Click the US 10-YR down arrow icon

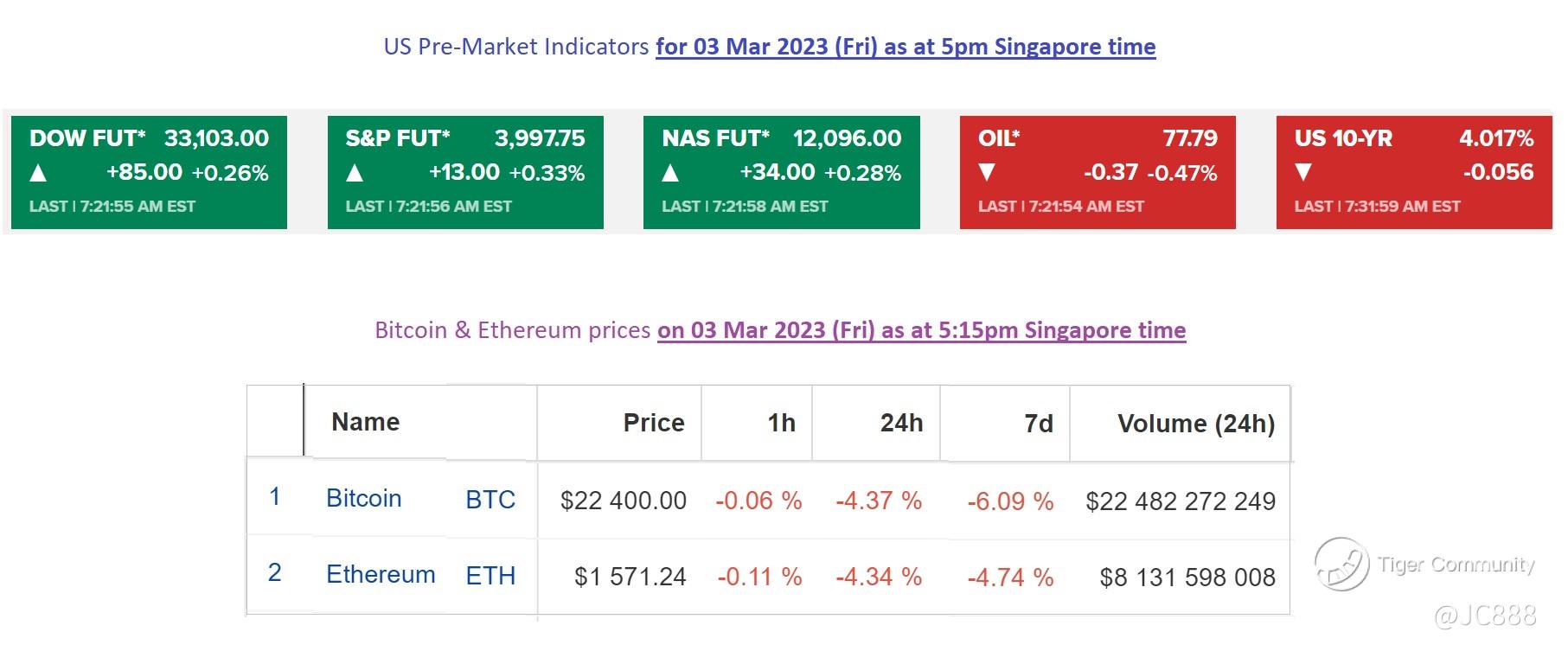[x=1303, y=173]
